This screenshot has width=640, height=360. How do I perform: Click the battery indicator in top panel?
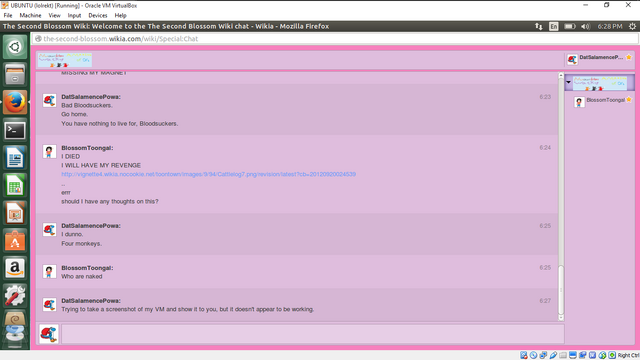570,26
